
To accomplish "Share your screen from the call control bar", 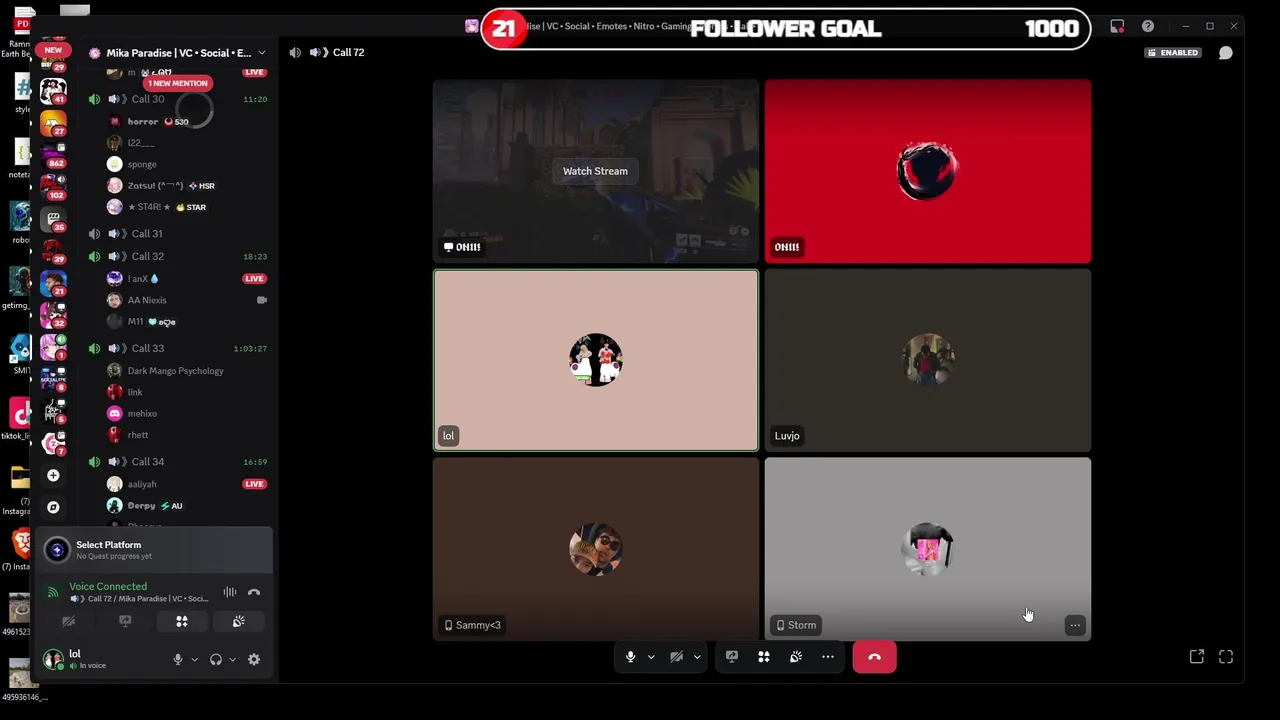I will [732, 657].
